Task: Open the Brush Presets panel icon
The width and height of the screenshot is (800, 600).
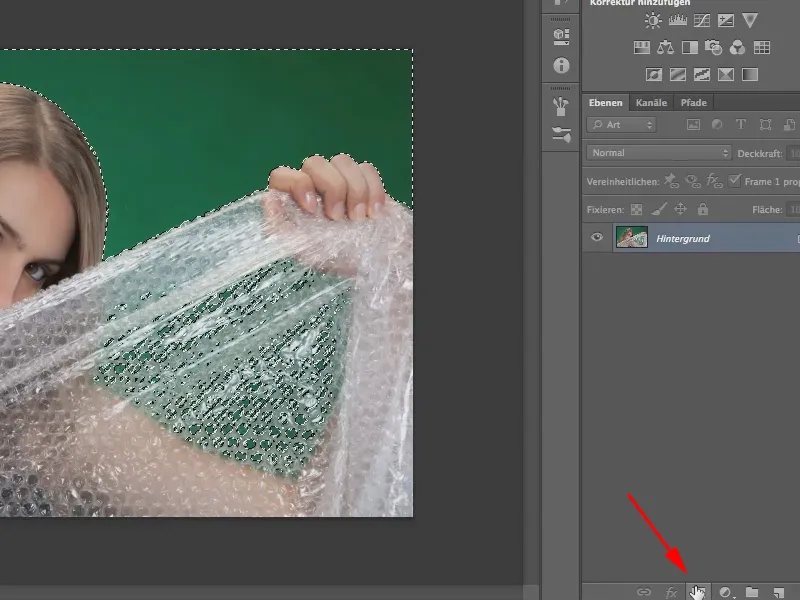Action: coord(561,106)
